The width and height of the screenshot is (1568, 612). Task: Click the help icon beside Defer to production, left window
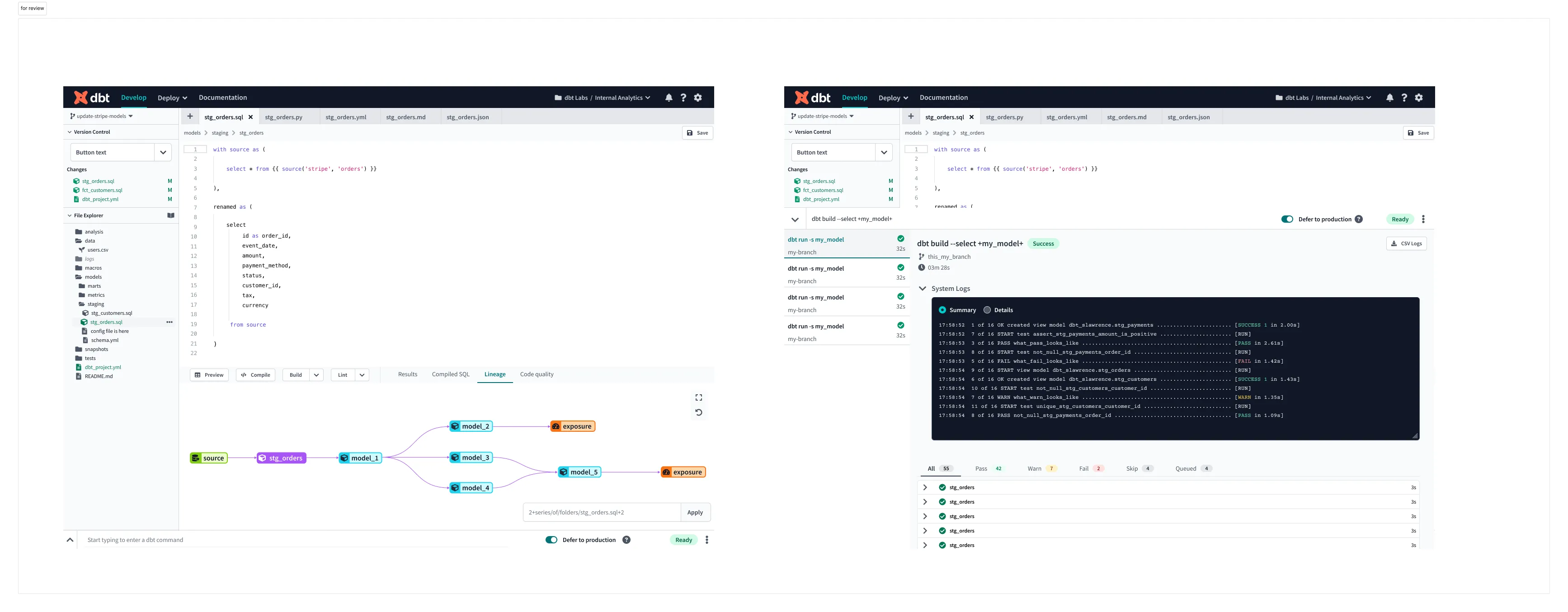626,540
